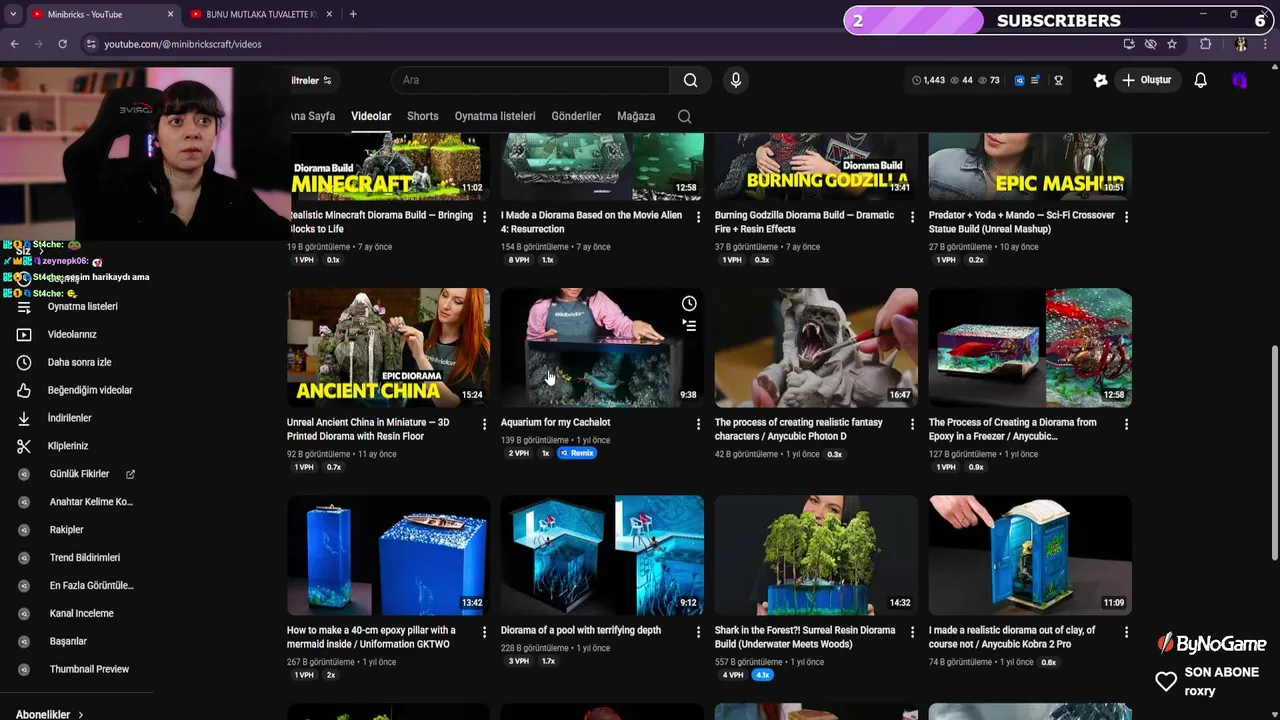Expand the Abonelikler section
The width and height of the screenshot is (1280, 720).
pos(50,714)
